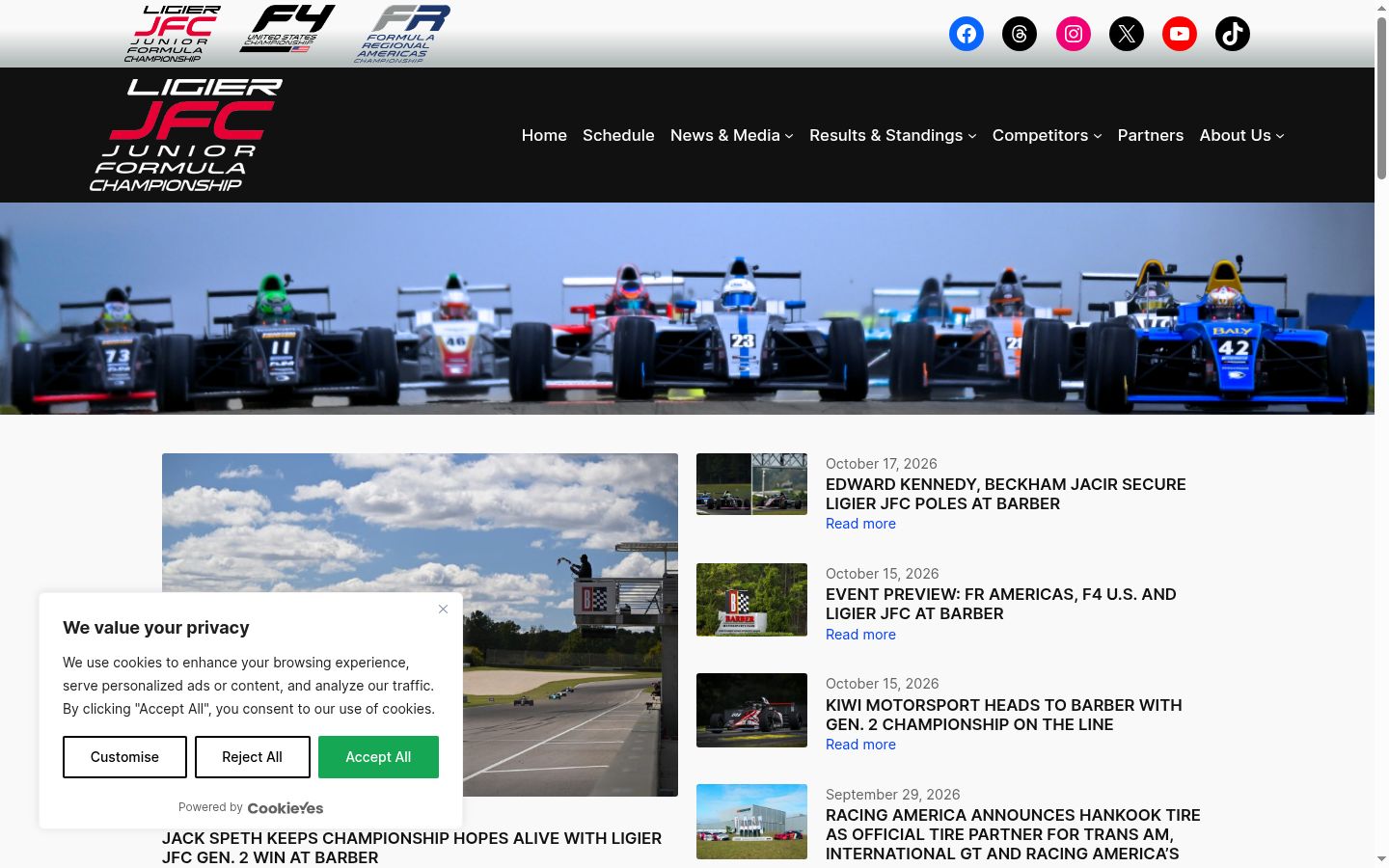Image resolution: width=1389 pixels, height=868 pixels.
Task: Click Accept All cookies button
Action: [x=378, y=757]
